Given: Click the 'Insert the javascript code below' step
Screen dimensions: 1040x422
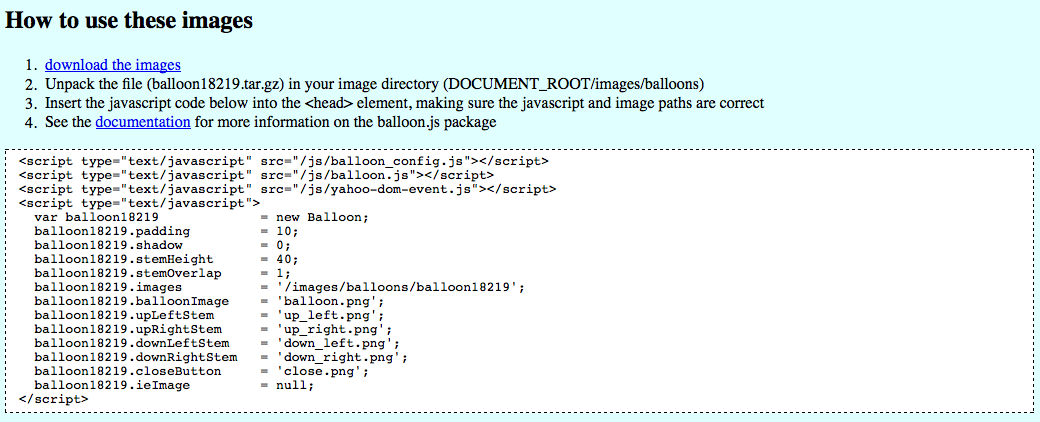Looking at the screenshot, I should point(405,104).
